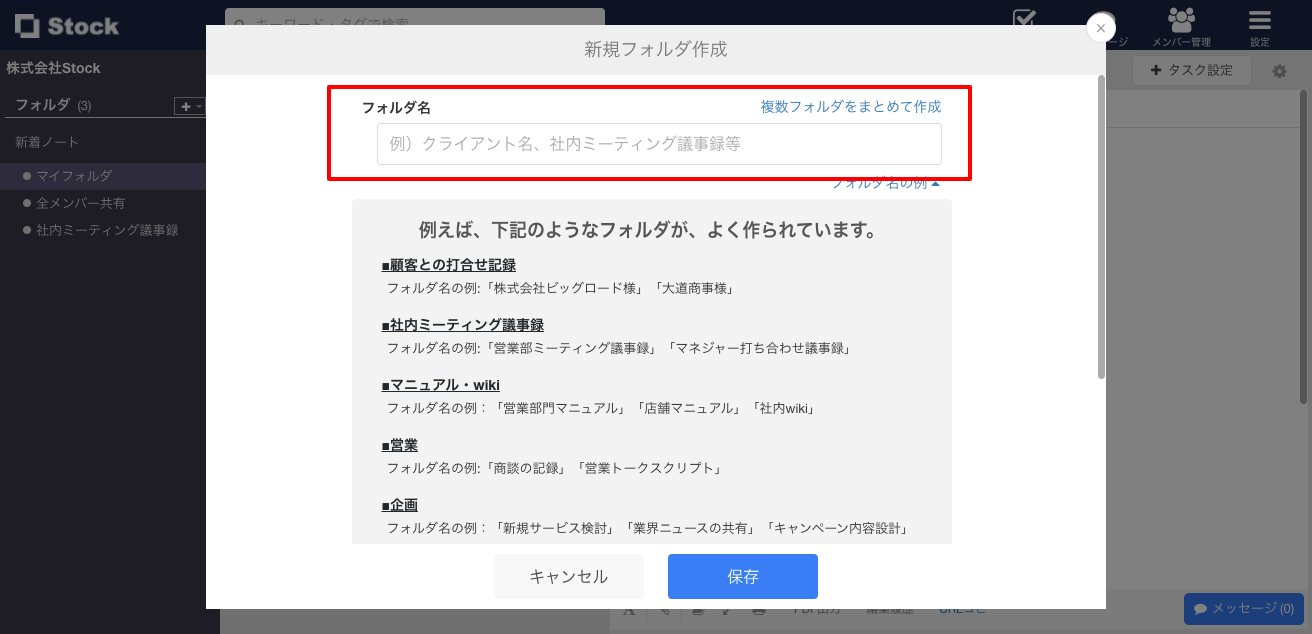Click the フォルダ名 input field

(x=657, y=144)
